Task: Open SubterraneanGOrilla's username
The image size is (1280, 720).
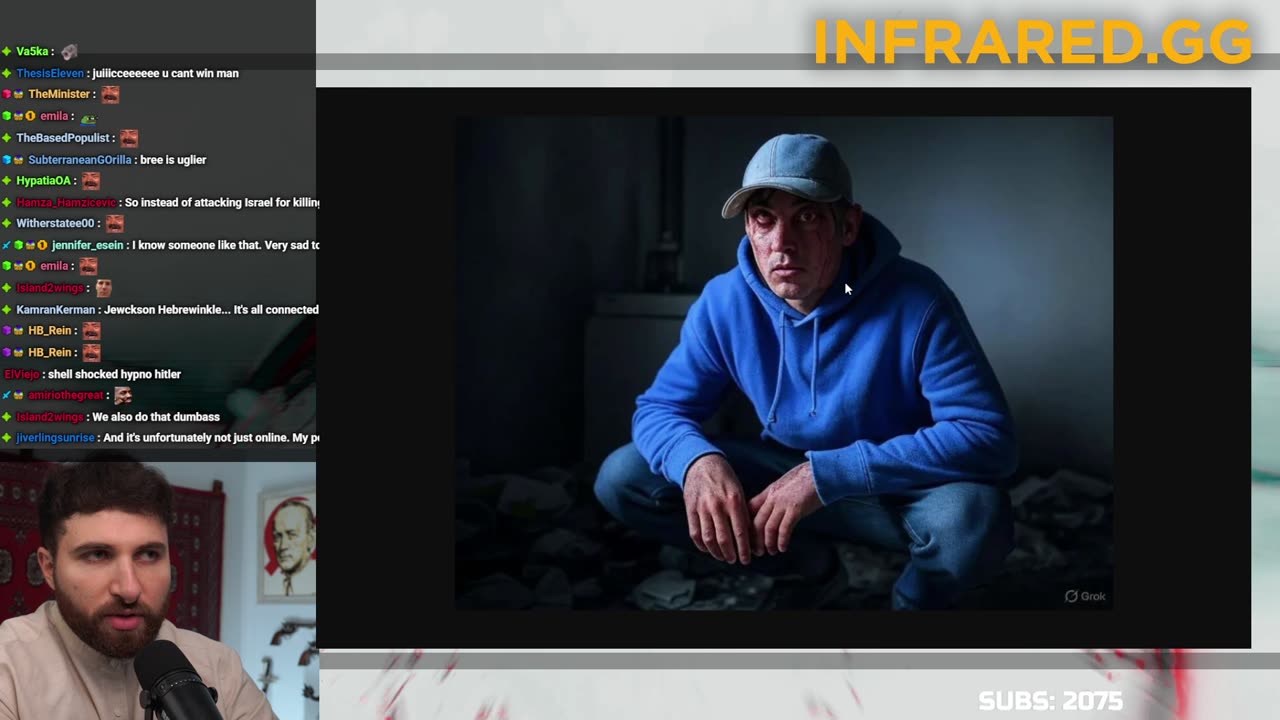Action: 80,160
